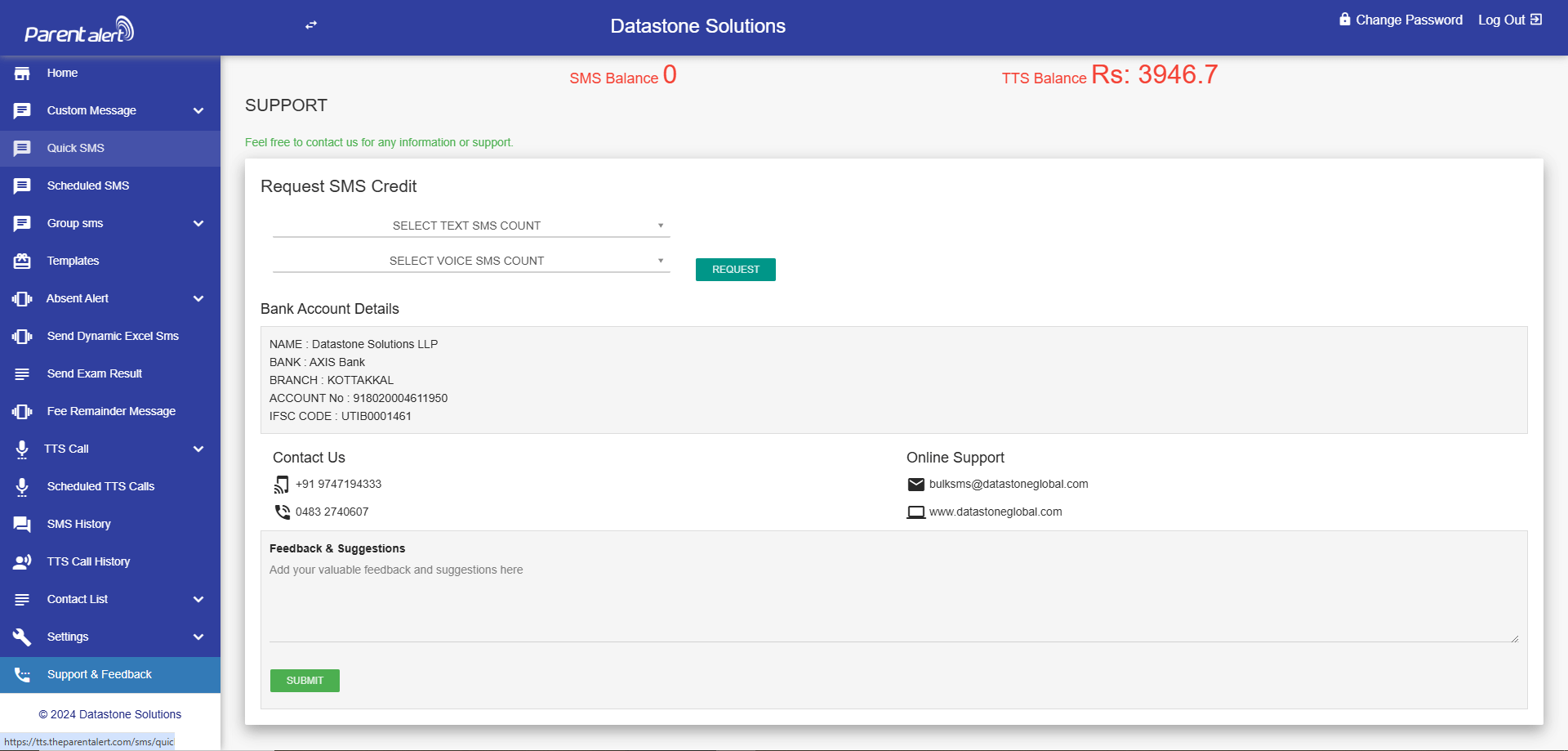Click the © 2024 Datastone Solutions footer text

click(x=110, y=715)
